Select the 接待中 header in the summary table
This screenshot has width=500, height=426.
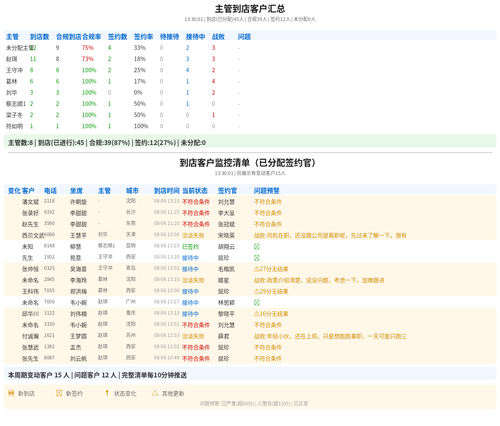[x=195, y=37]
